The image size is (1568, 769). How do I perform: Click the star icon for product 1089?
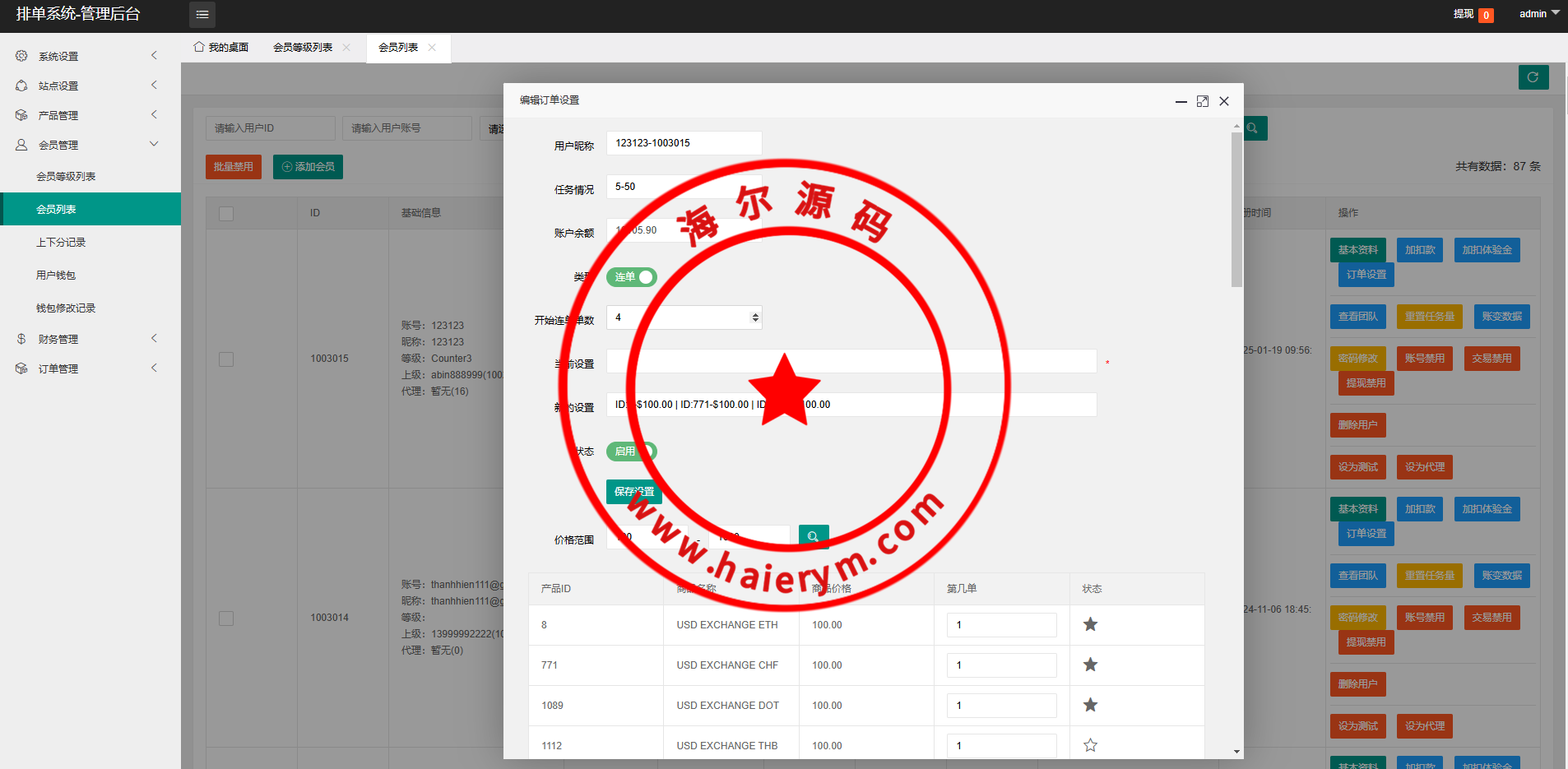pos(1090,705)
